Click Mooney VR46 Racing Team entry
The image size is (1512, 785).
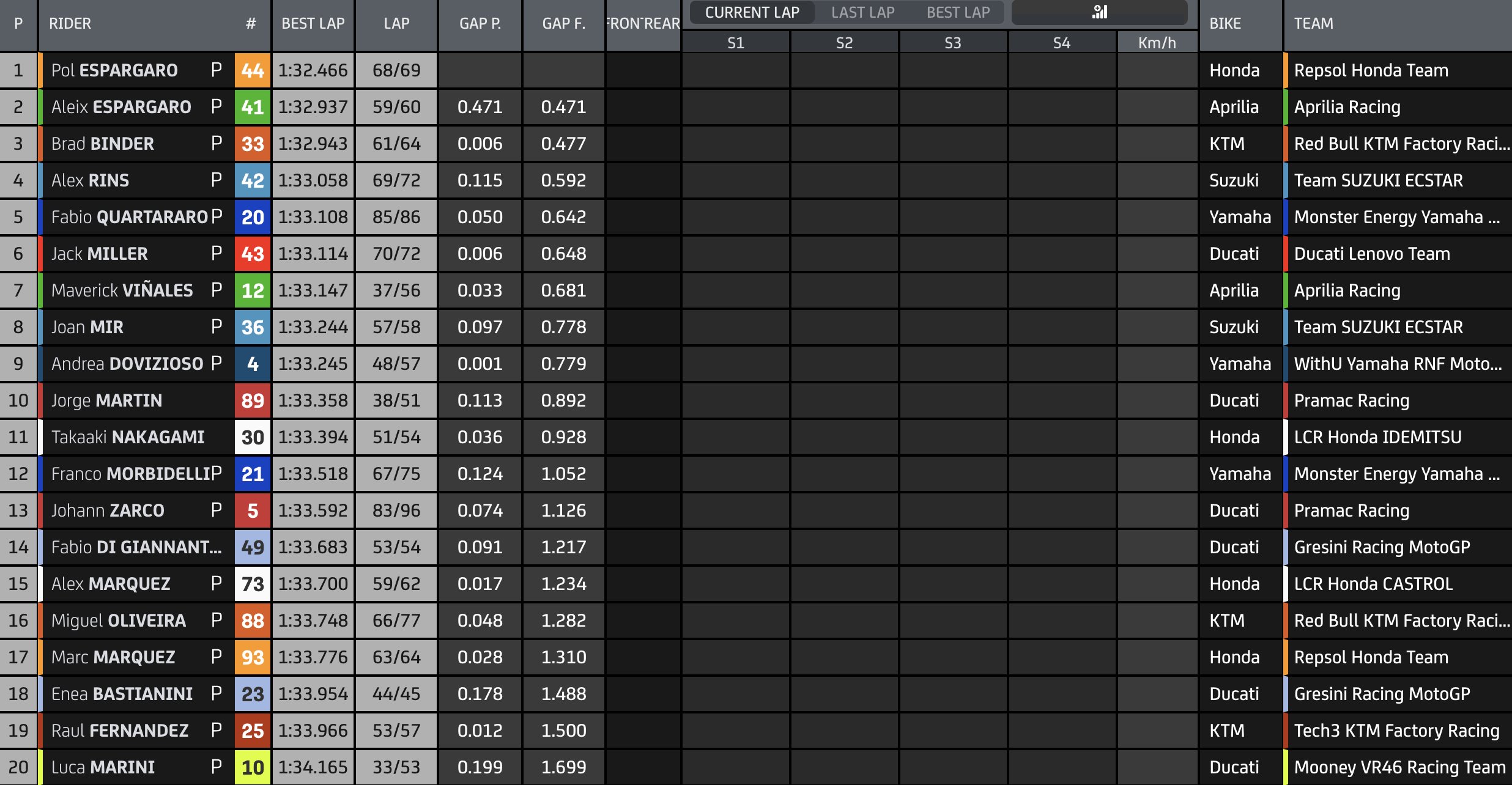1399,767
